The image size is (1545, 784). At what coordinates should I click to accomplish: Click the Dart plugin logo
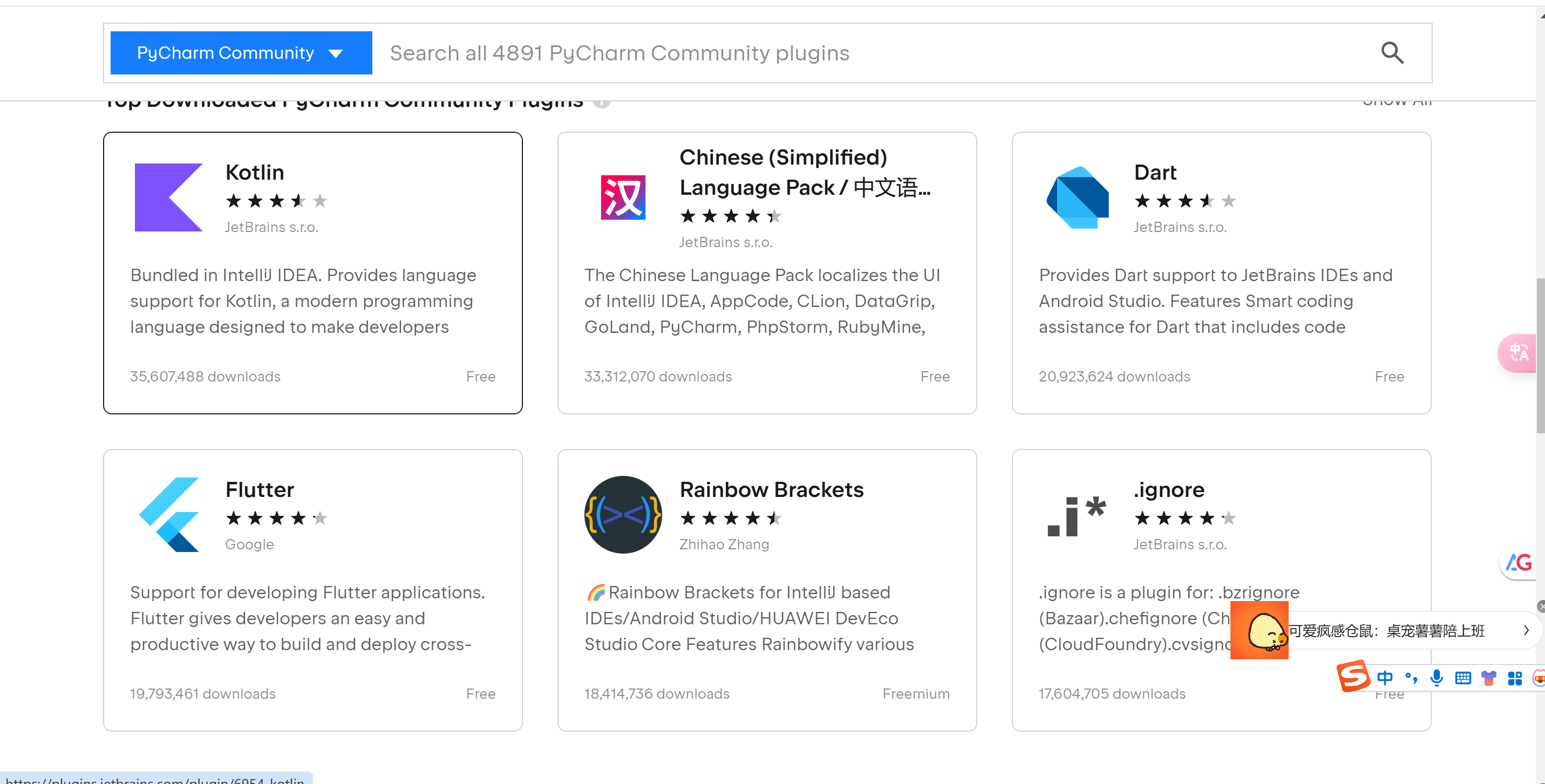(x=1077, y=197)
